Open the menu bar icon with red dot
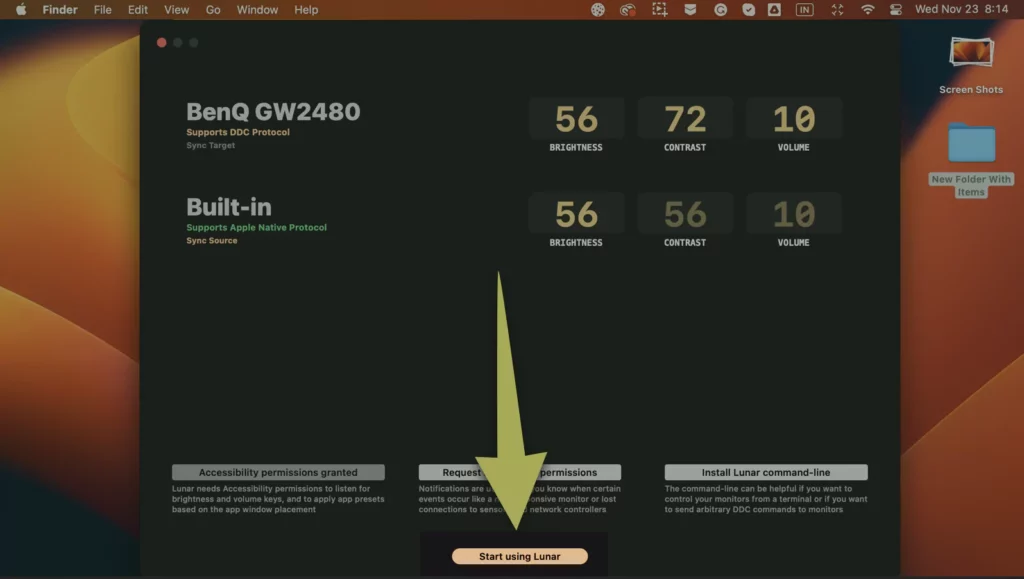 (x=628, y=10)
